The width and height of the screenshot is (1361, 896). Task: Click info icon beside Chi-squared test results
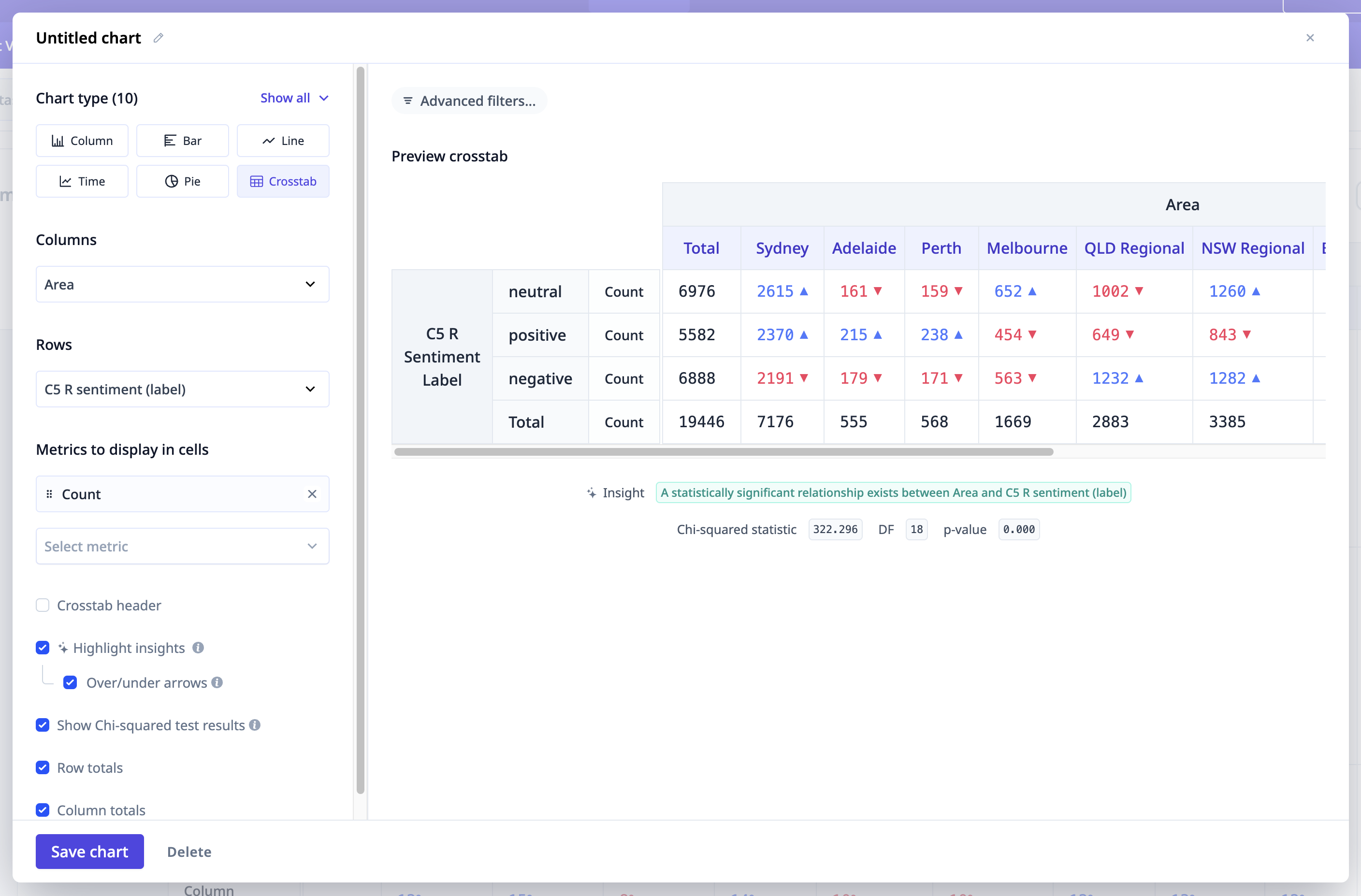coord(255,725)
